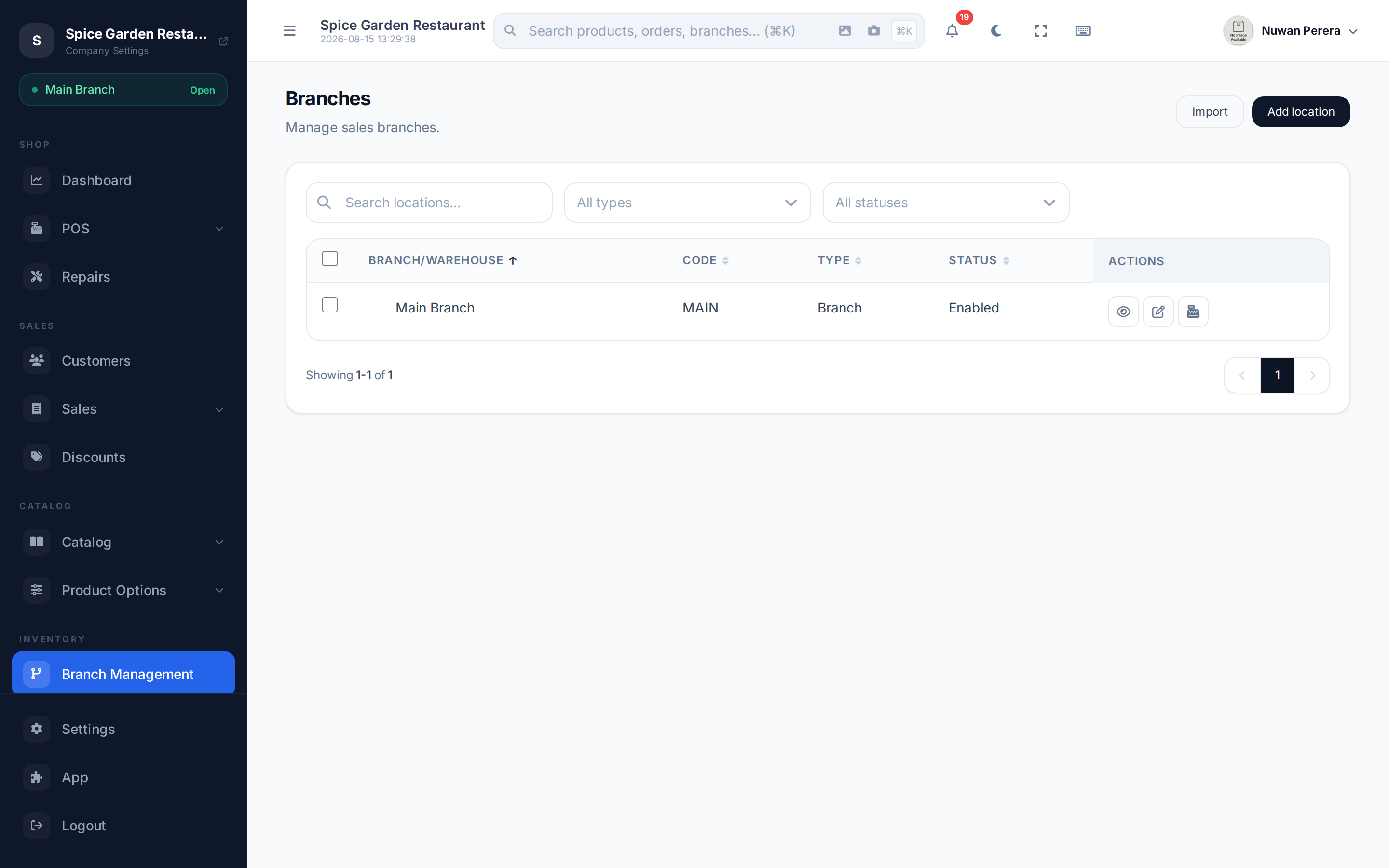This screenshot has height=868, width=1389.
Task: Click the Nuwan Perera avatar image
Action: click(x=1238, y=30)
